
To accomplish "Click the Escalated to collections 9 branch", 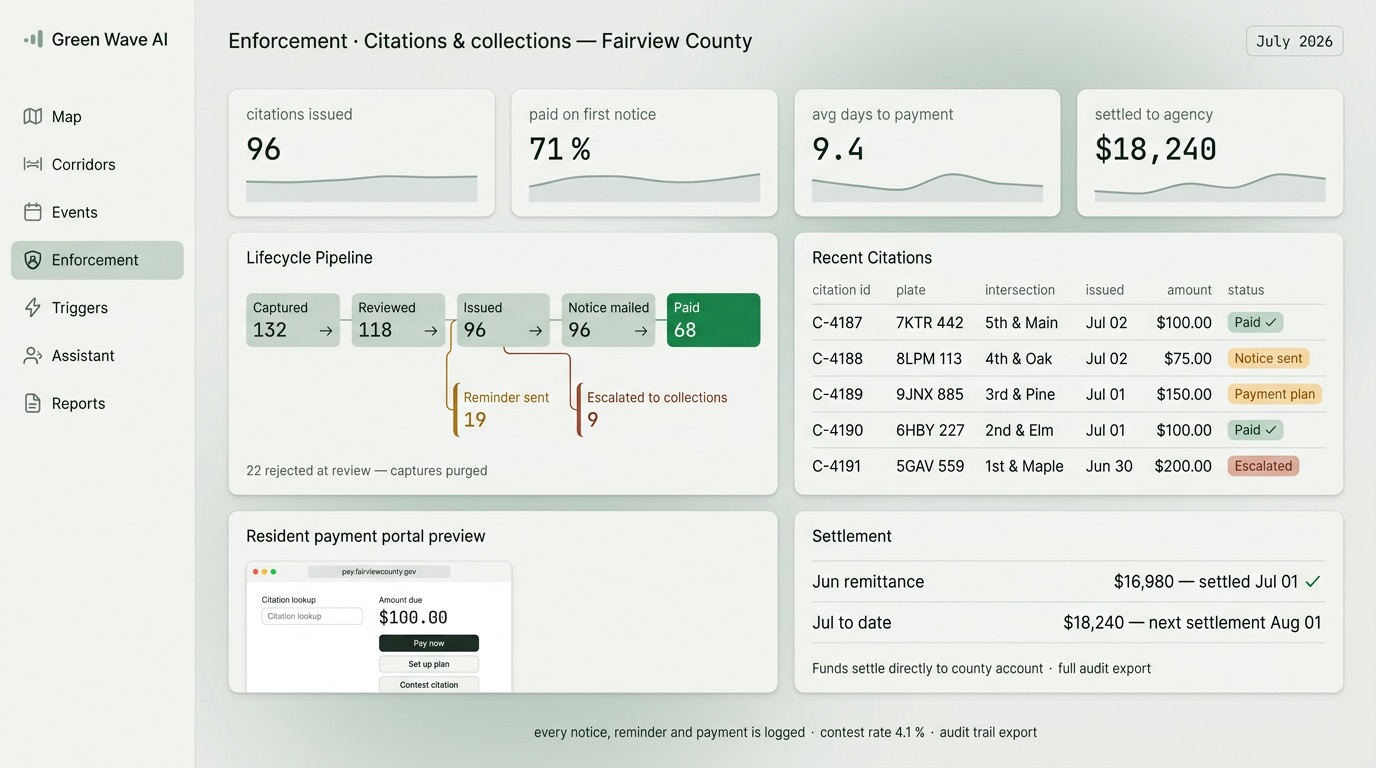I will [x=653, y=409].
